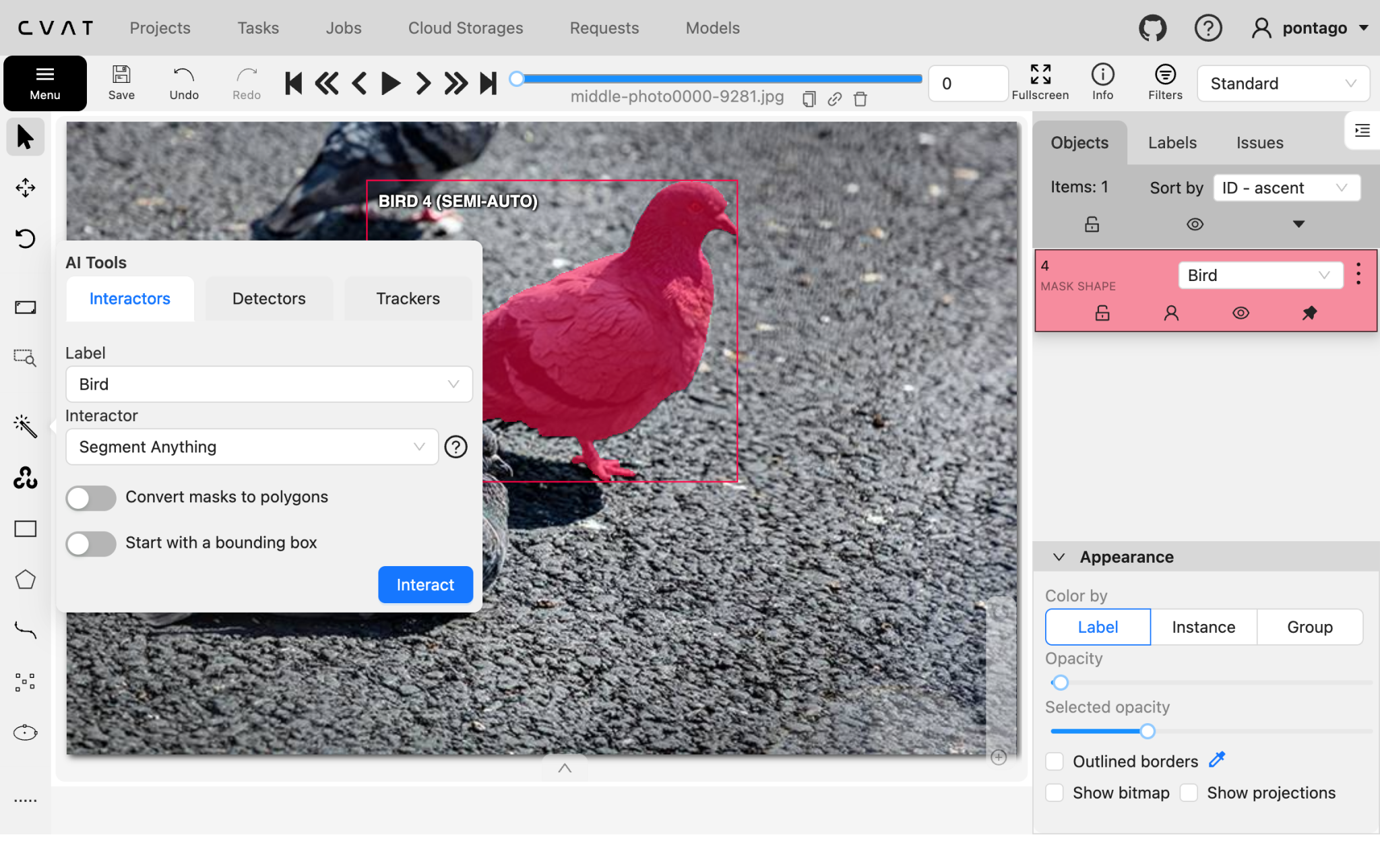Select the draw ellipse tool
1380x868 pixels.
(x=25, y=733)
